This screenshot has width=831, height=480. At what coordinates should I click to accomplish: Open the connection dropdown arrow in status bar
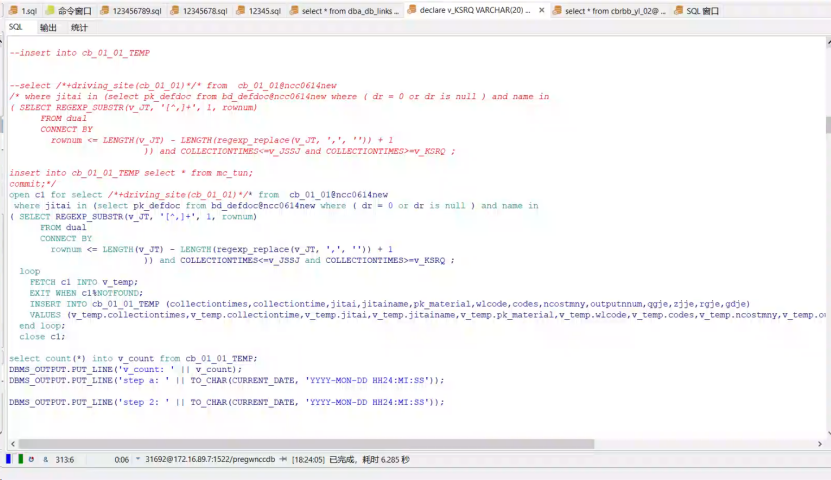click(x=138, y=459)
